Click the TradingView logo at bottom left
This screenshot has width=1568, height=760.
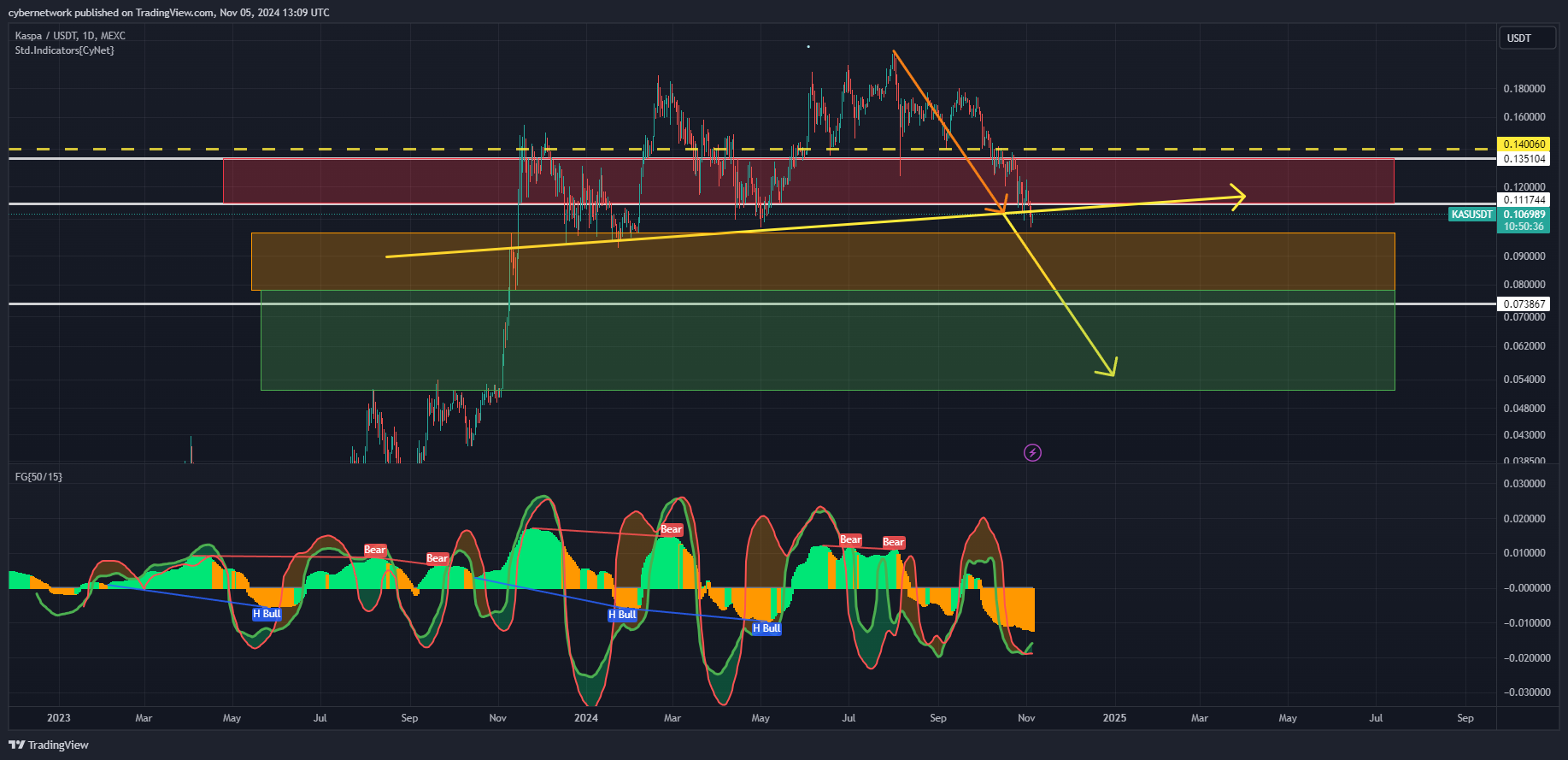(x=49, y=745)
